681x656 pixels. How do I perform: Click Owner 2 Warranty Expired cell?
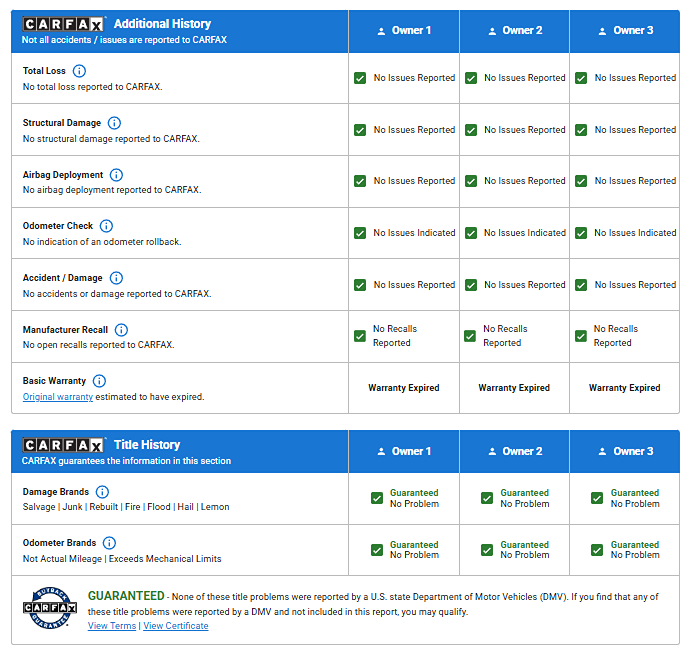click(x=514, y=388)
